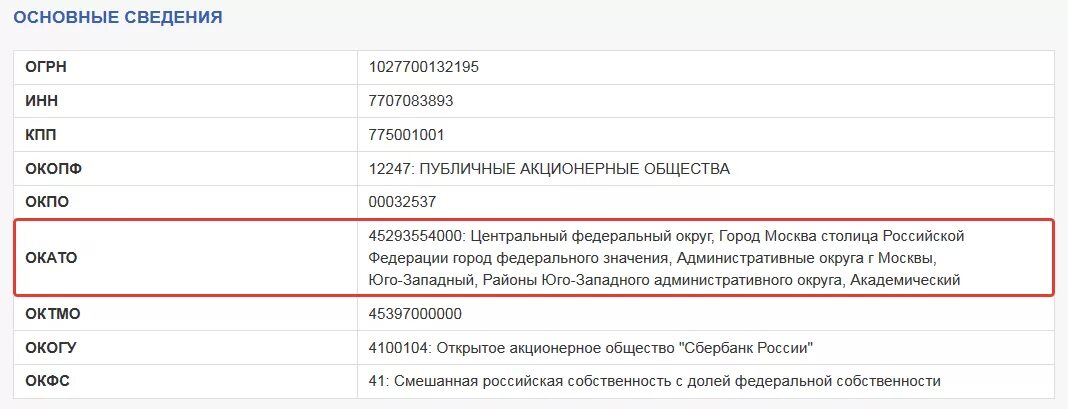This screenshot has height=409, width=1068.
Task: Click the ОКФС row label
Action: pos(48,382)
